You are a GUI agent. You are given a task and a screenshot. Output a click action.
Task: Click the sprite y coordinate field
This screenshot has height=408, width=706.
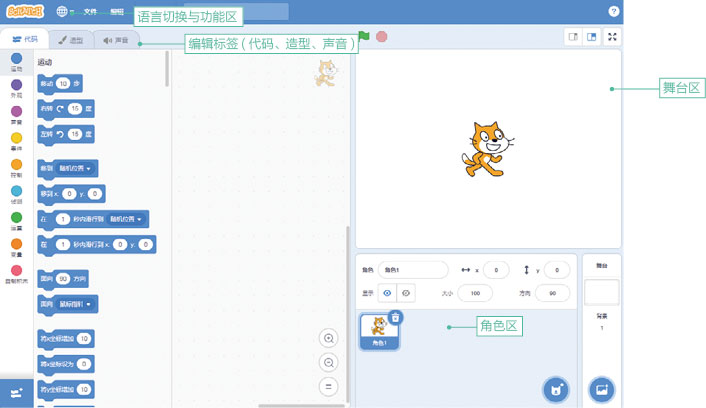point(557,270)
